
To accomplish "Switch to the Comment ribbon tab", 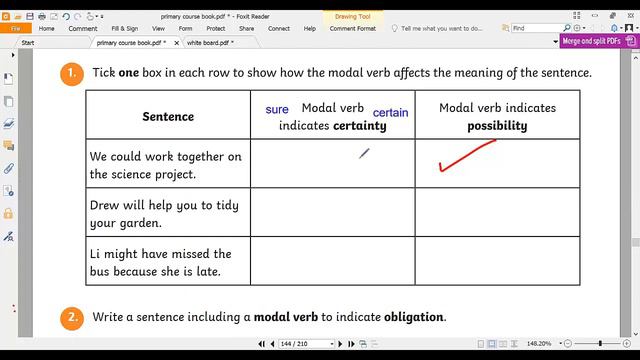I will click(83, 29).
